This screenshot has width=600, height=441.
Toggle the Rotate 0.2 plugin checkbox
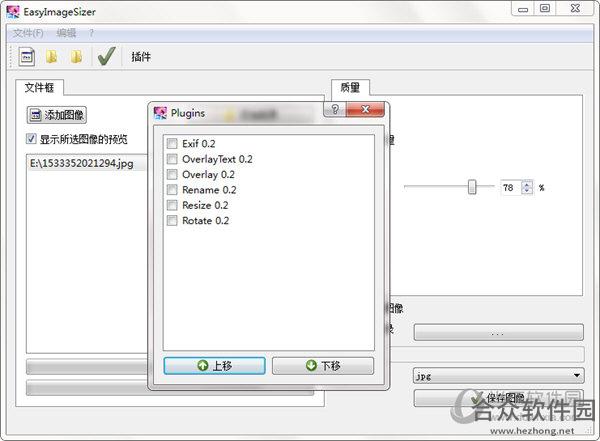(172, 220)
